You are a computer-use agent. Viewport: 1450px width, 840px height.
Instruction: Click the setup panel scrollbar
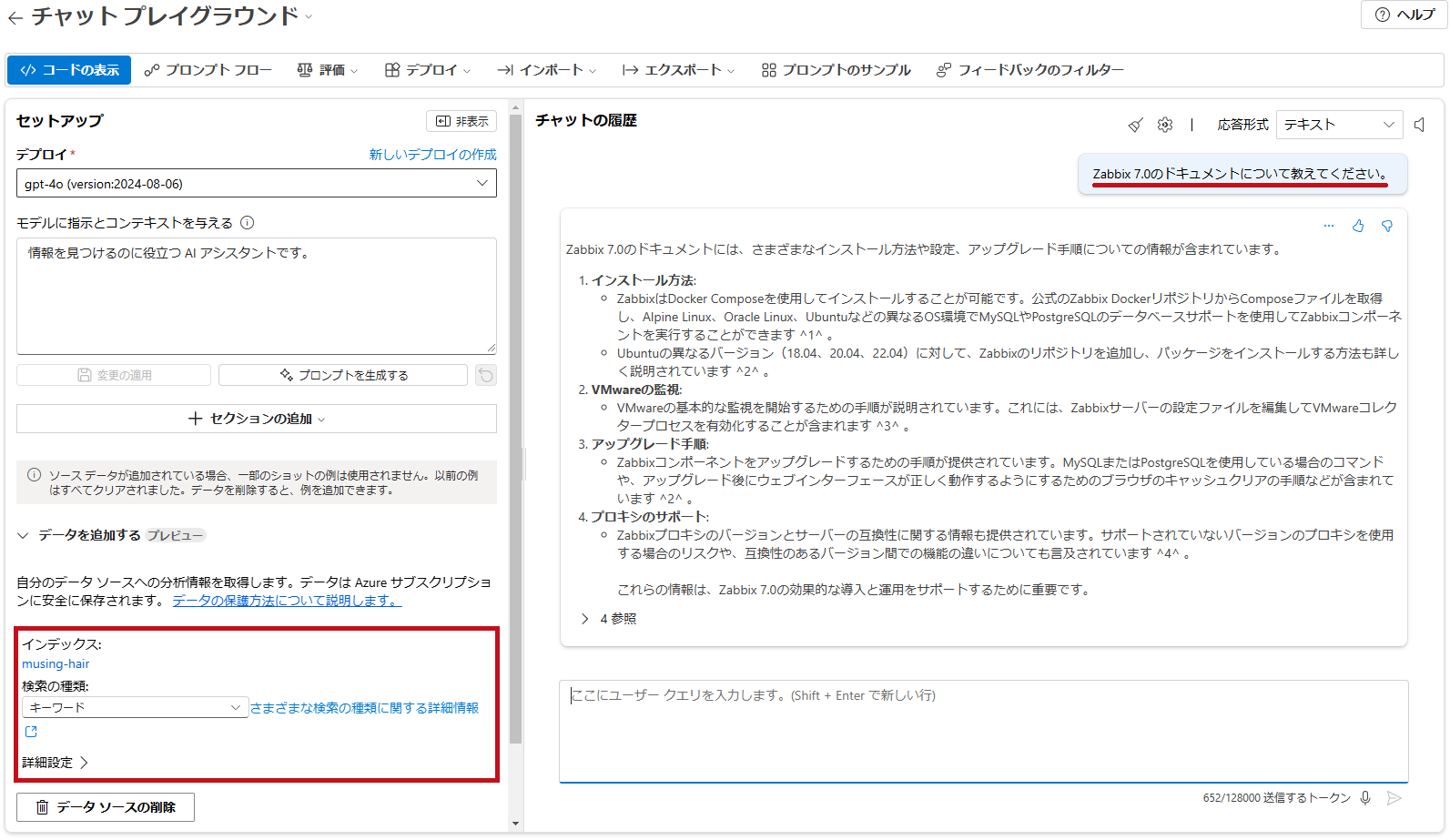point(516,428)
